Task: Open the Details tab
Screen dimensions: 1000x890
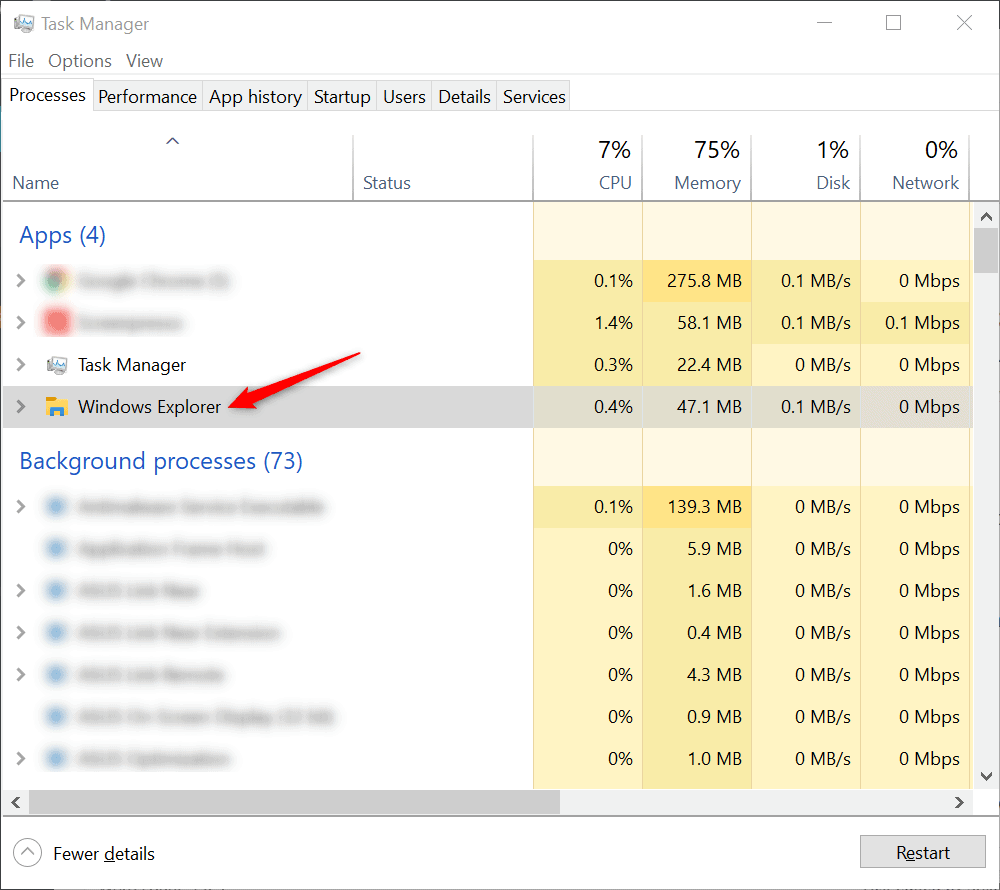Action: pos(464,97)
